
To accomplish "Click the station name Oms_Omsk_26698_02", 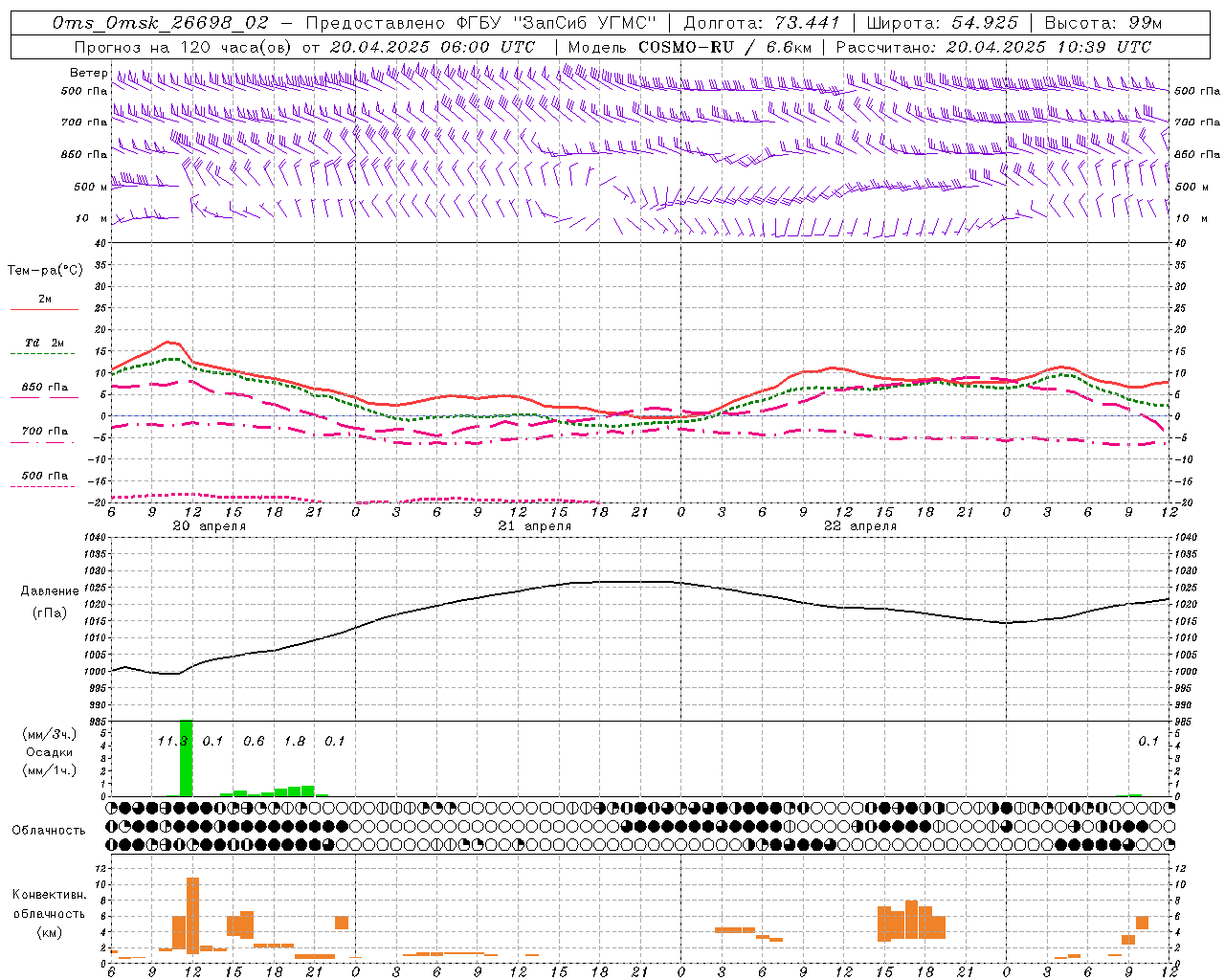I will (161, 23).
